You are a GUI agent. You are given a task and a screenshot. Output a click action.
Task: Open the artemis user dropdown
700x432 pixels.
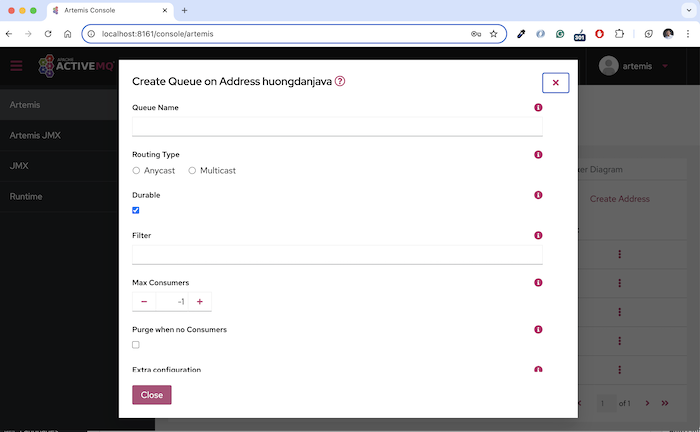tap(634, 66)
